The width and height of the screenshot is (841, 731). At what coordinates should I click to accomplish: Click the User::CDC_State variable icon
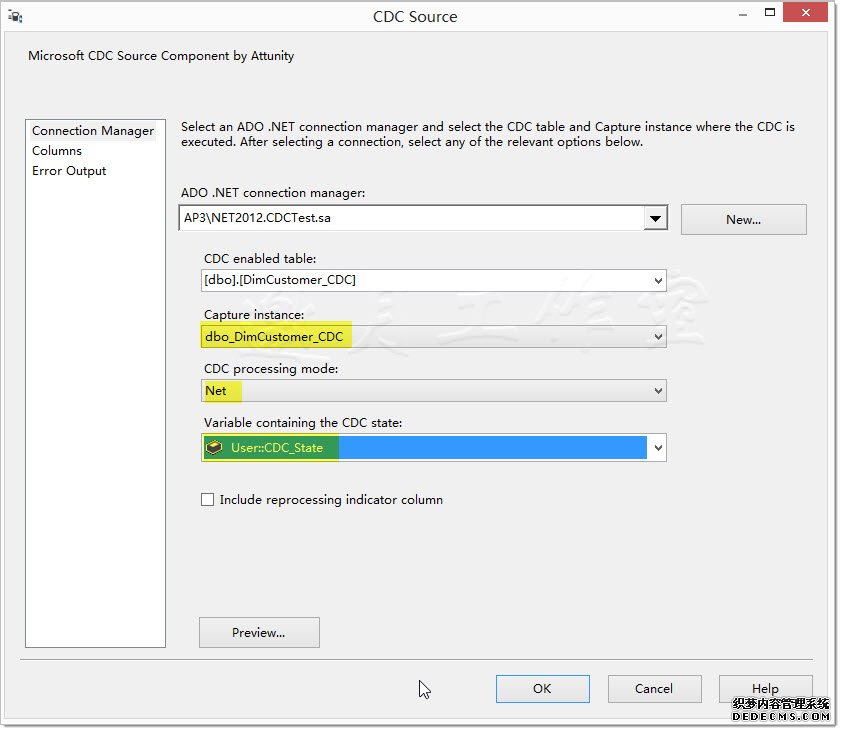[x=215, y=448]
